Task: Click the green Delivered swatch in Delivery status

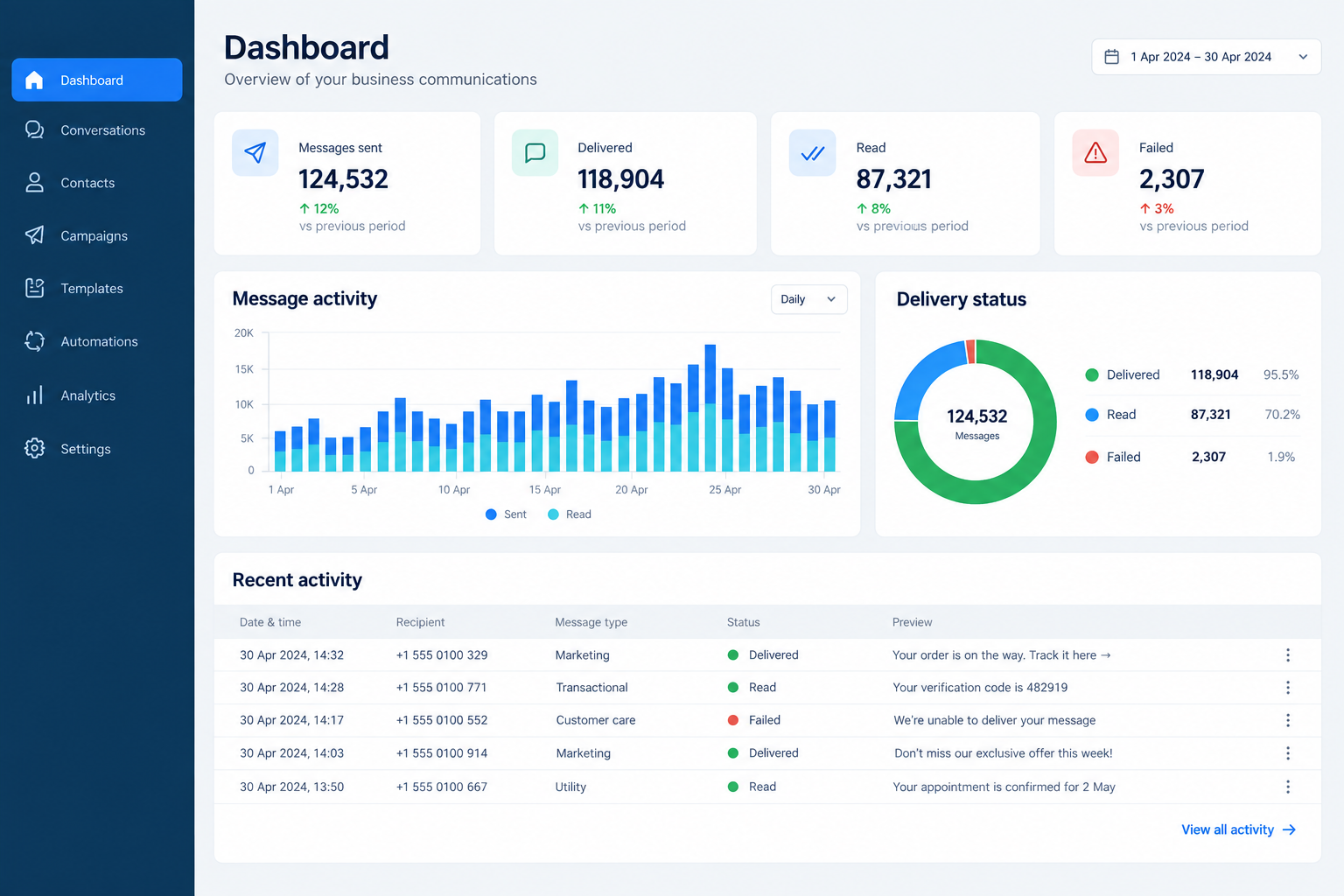Action: 1092,375
